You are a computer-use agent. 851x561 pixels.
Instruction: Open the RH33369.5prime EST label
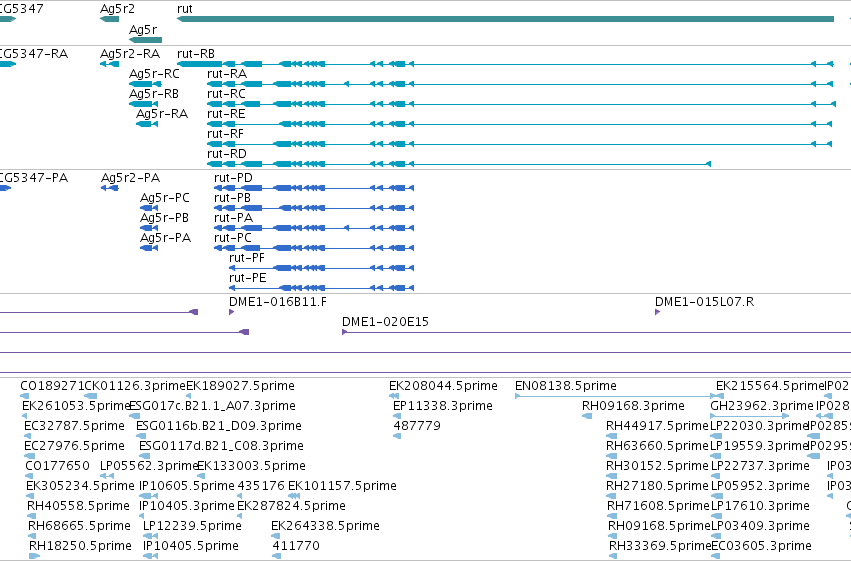click(x=661, y=547)
